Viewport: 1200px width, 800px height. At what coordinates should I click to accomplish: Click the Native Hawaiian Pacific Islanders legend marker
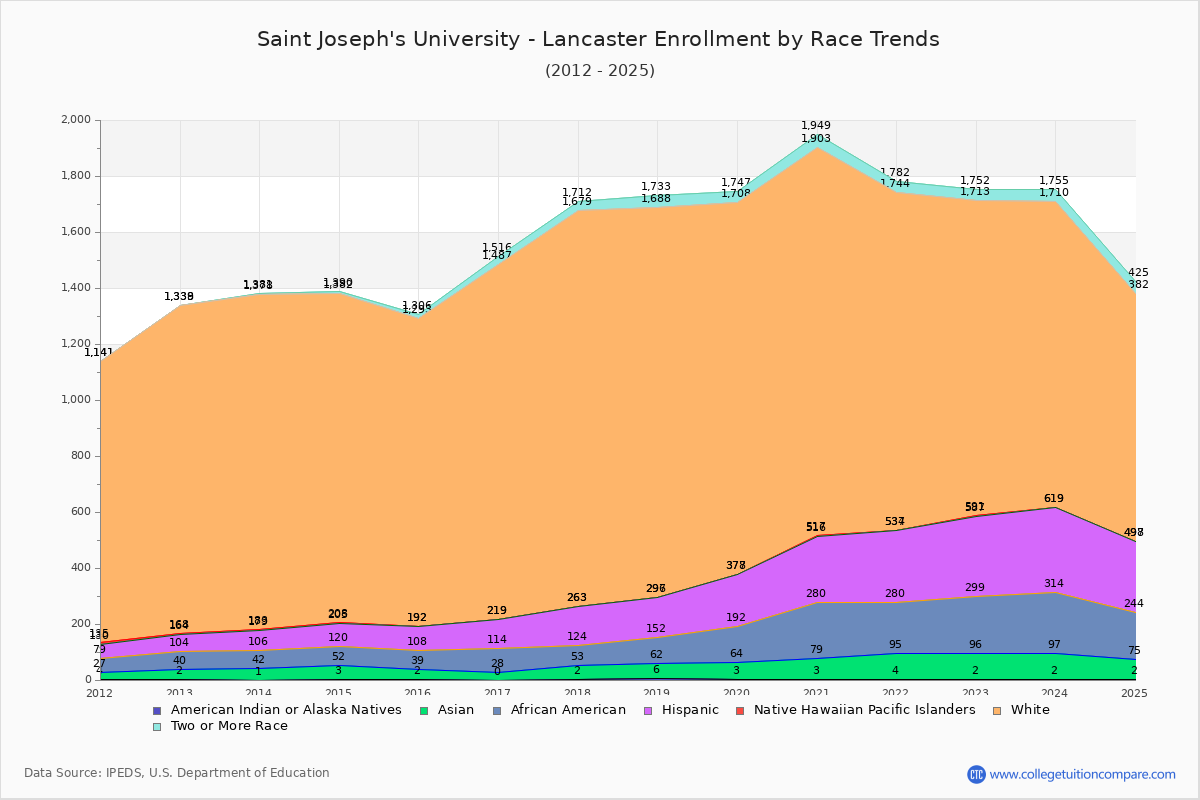(x=739, y=710)
